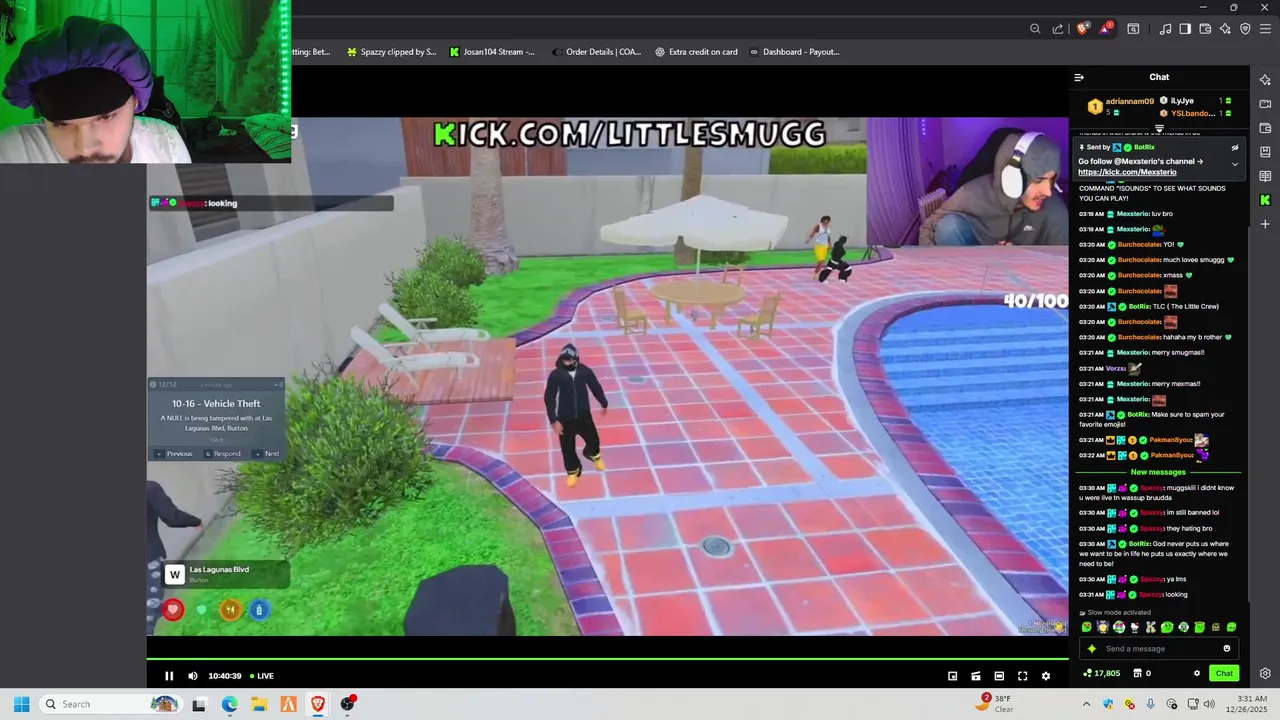The image size is (1280, 720).
Task: Expand the pinned message chevron
Action: click(x=1235, y=164)
